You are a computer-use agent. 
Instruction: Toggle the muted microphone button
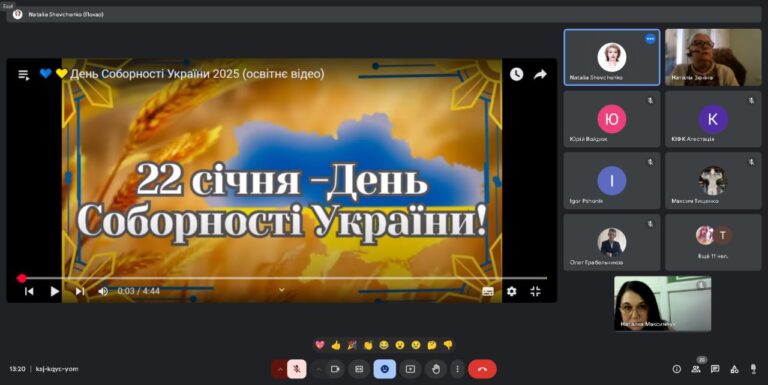coord(296,369)
